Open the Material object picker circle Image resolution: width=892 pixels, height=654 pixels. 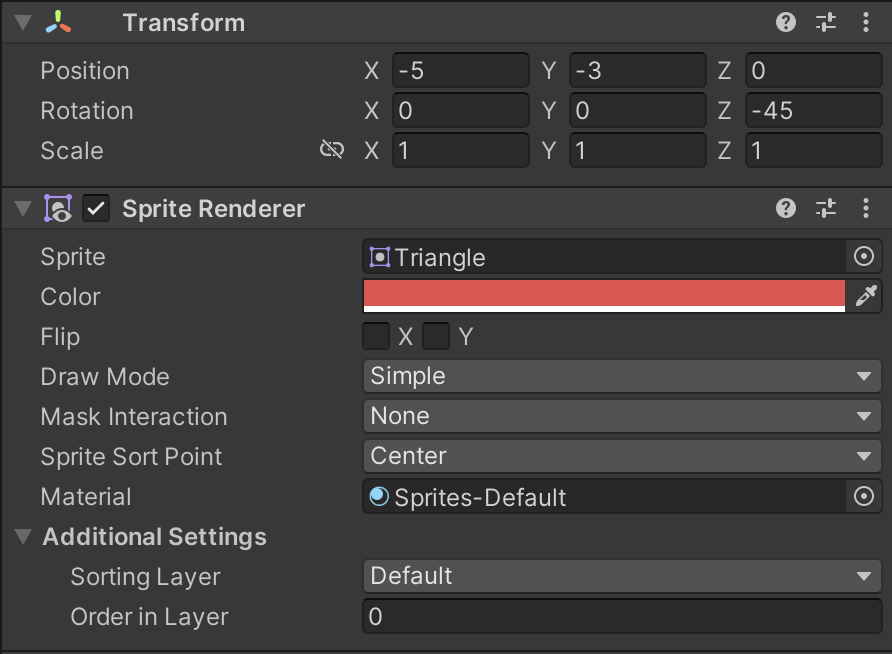[864, 496]
